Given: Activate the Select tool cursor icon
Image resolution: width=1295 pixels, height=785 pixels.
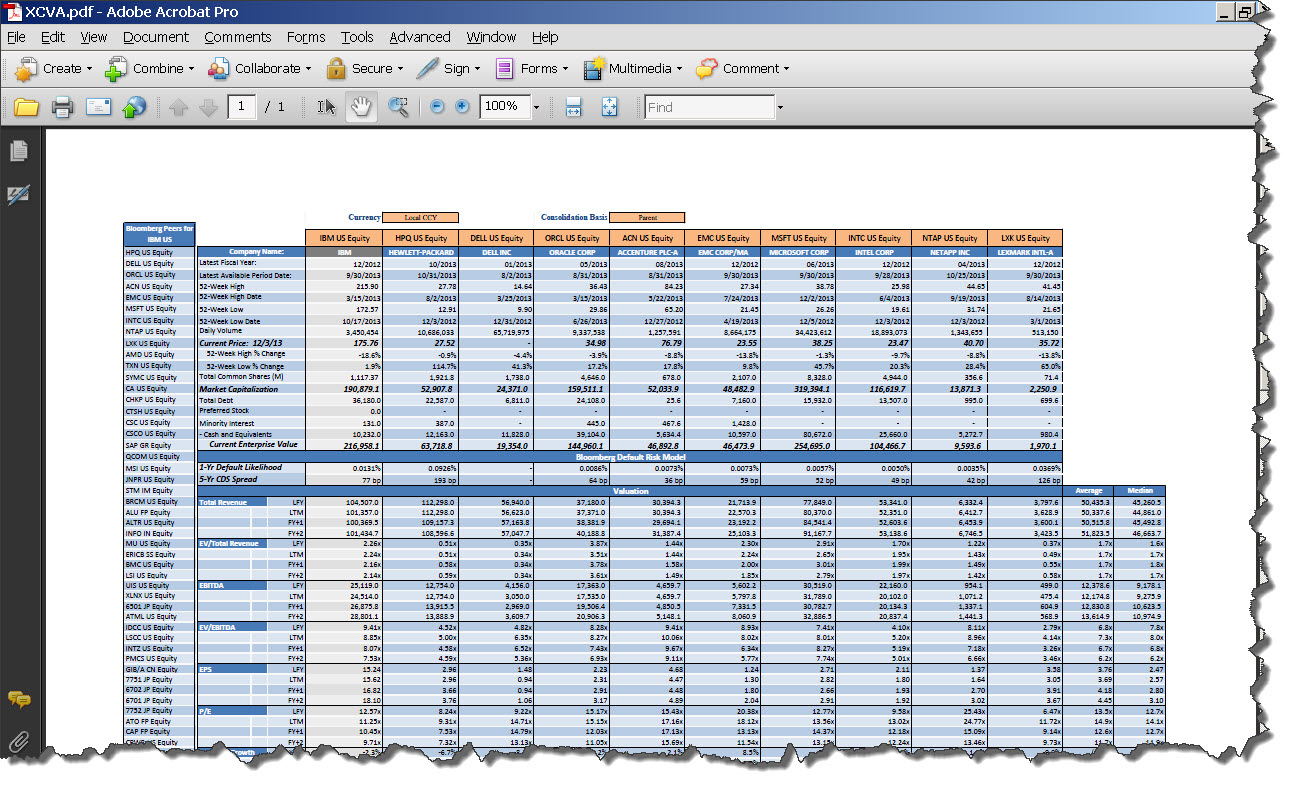Looking at the screenshot, I should click(326, 107).
